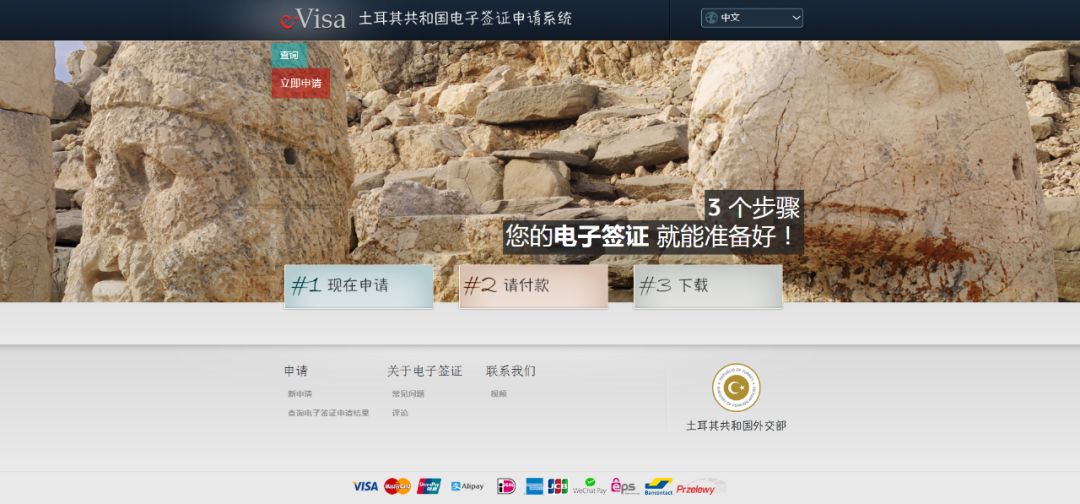Click the globe icon in language selector

click(712, 18)
